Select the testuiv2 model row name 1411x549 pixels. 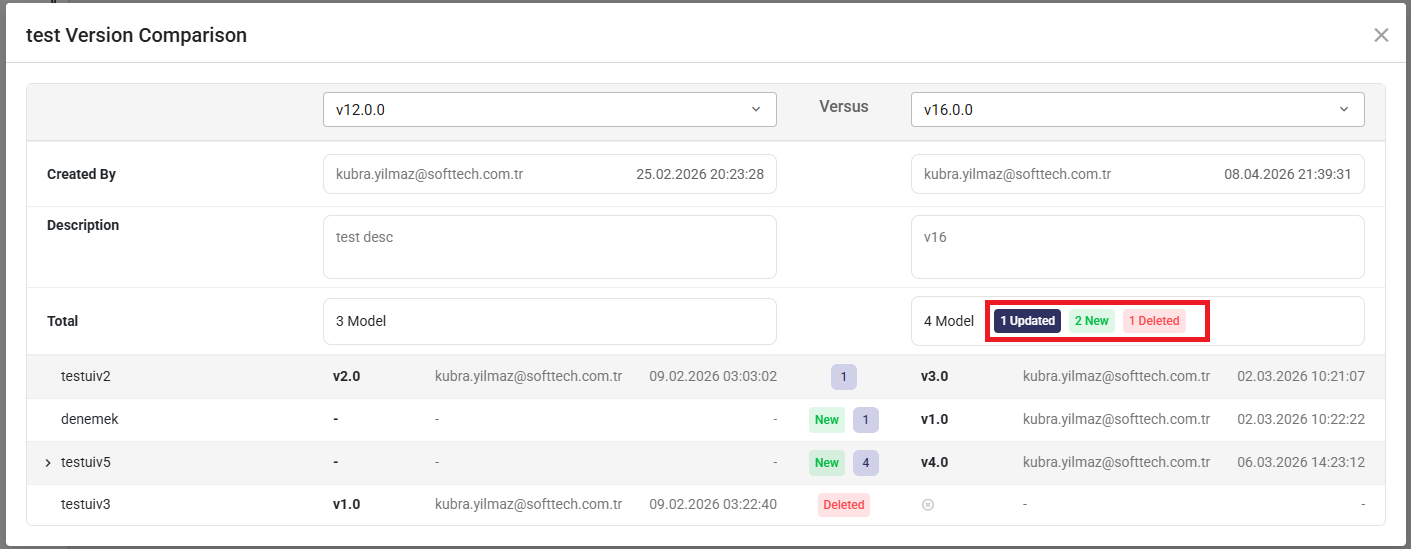click(86, 377)
